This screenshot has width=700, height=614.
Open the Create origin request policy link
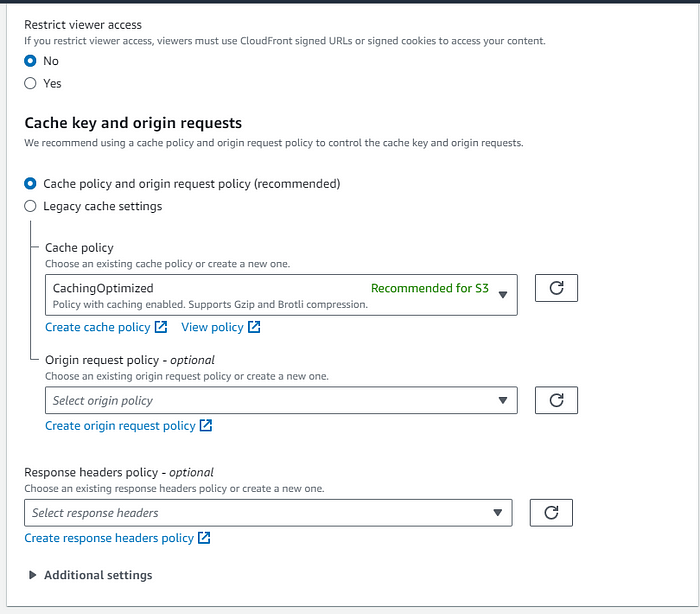[121, 426]
